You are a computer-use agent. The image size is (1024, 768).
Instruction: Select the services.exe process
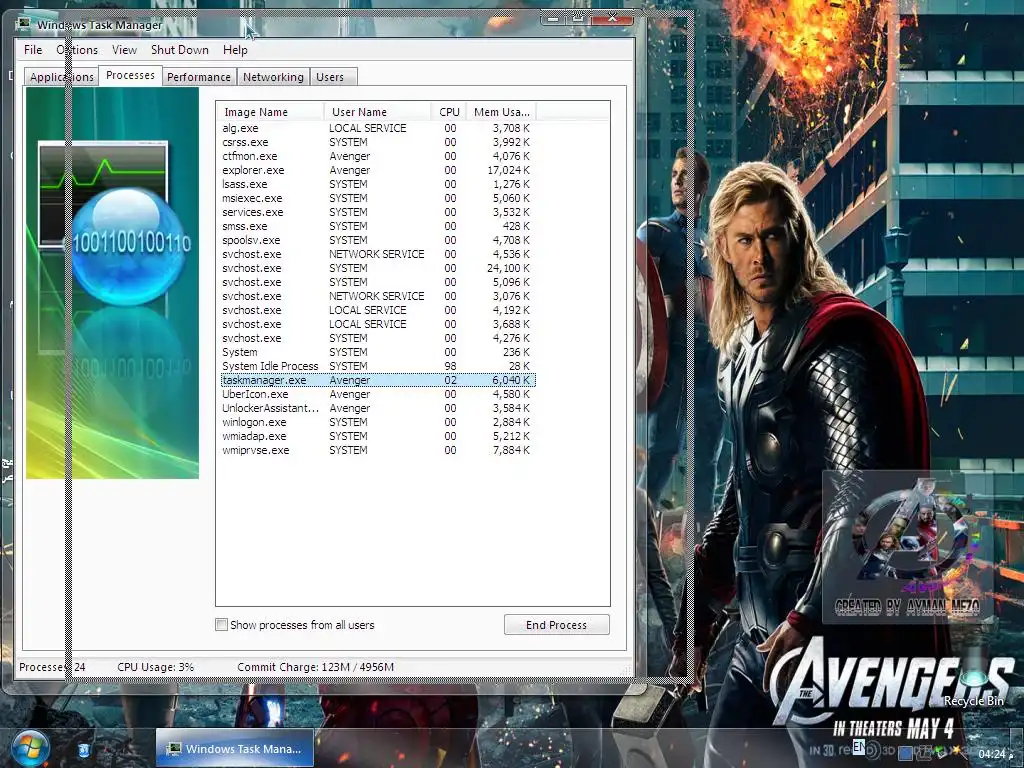pyautogui.click(x=377, y=212)
